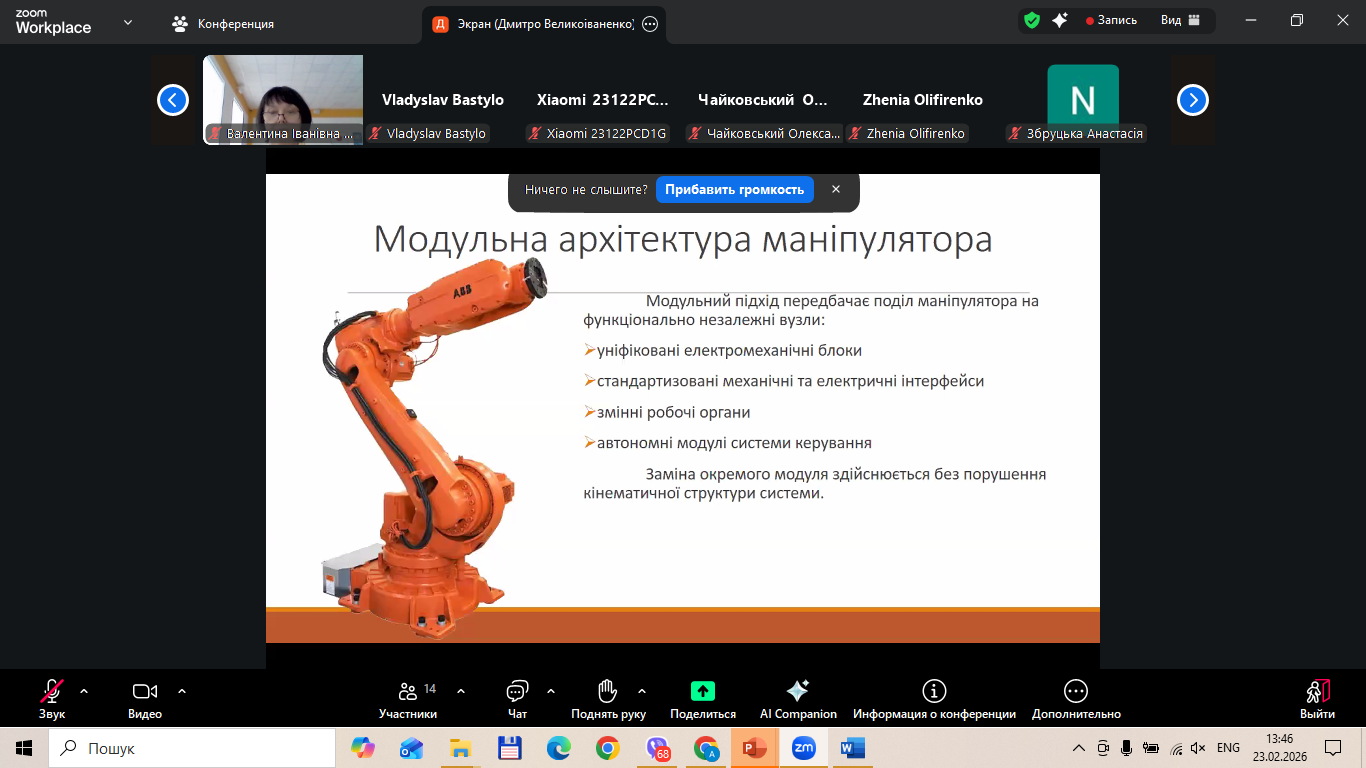Leave the meeting with Выйти
The height and width of the screenshot is (768, 1366).
(1317, 698)
